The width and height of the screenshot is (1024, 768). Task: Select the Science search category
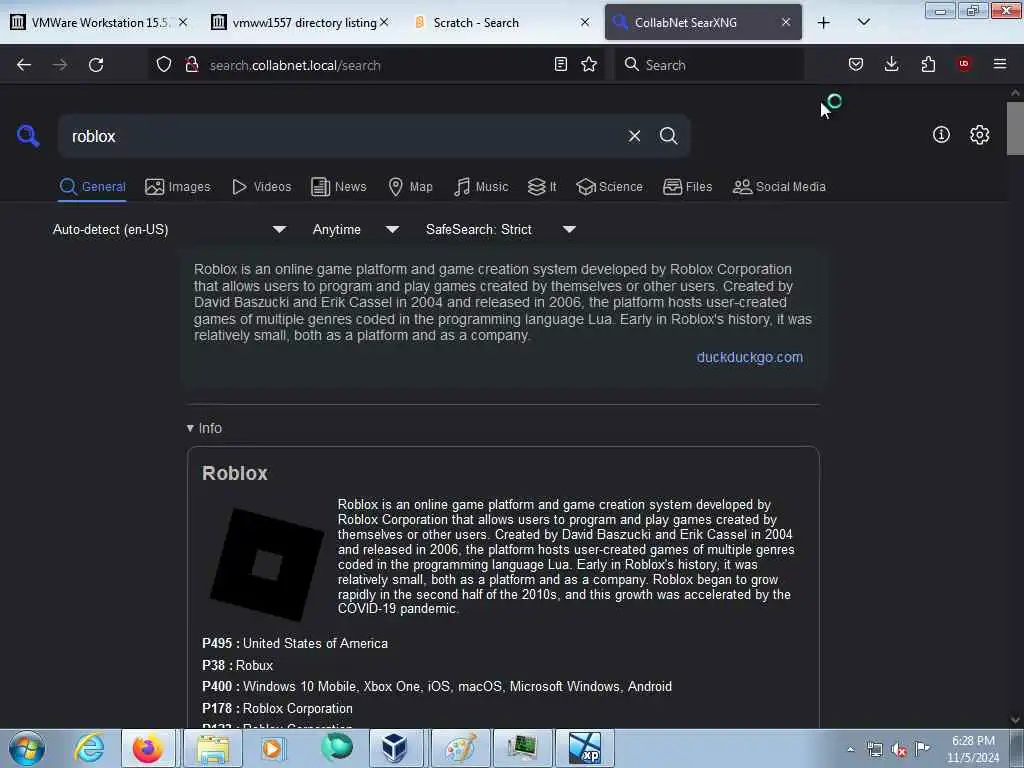609,187
